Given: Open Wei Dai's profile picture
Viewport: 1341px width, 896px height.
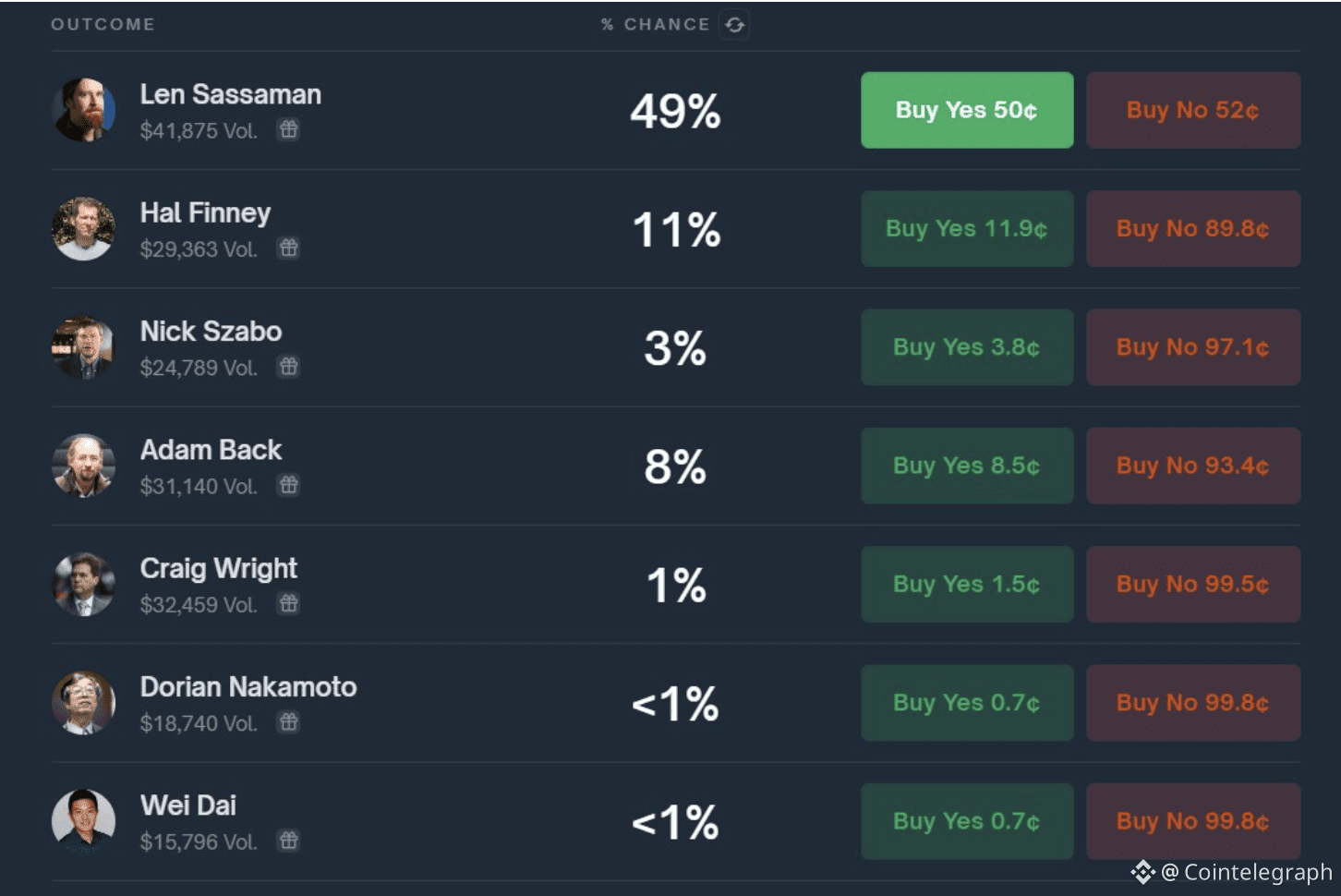Looking at the screenshot, I should (83, 820).
